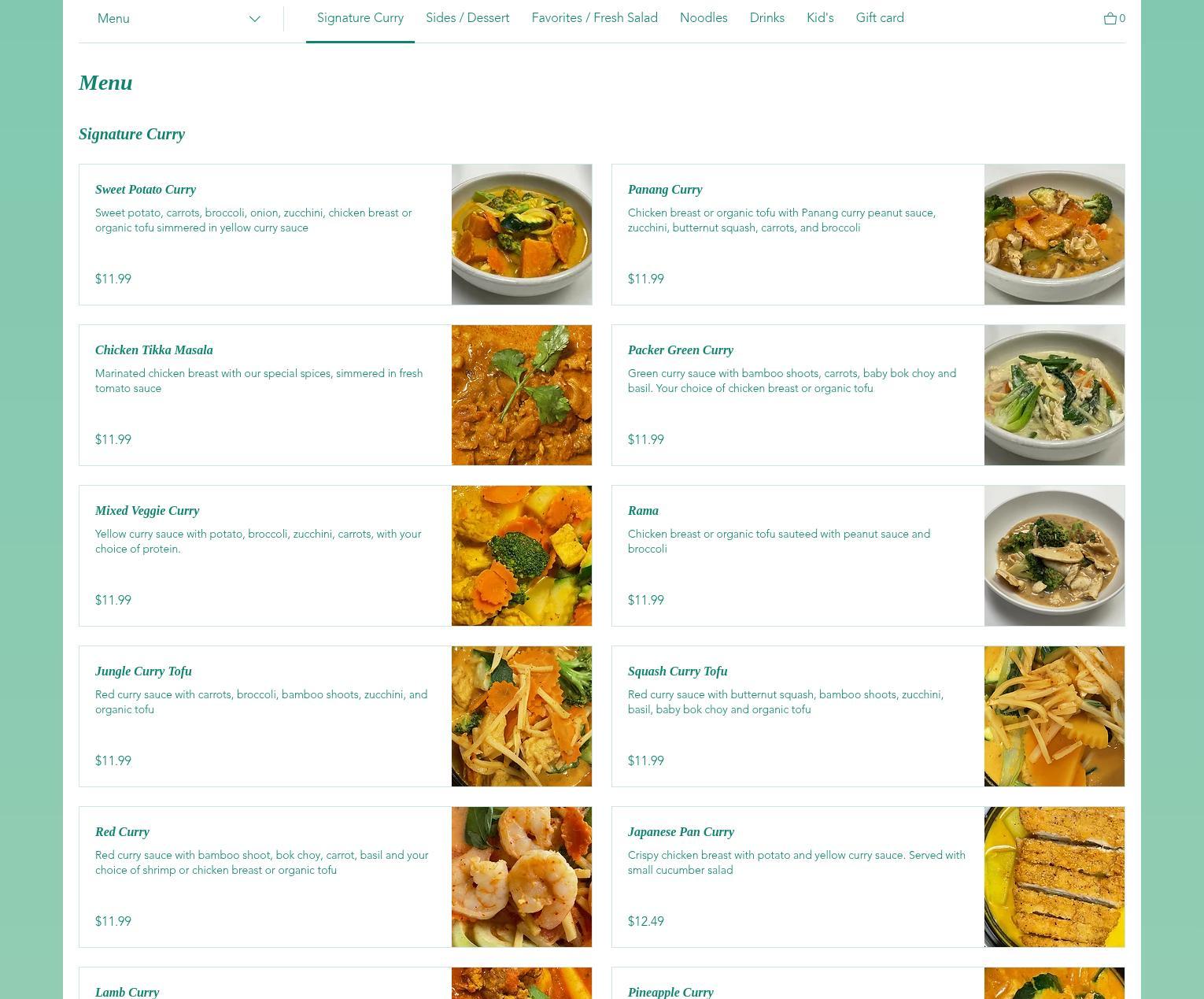Open the Kid's menu tab
The width and height of the screenshot is (1204, 999).
tap(820, 18)
